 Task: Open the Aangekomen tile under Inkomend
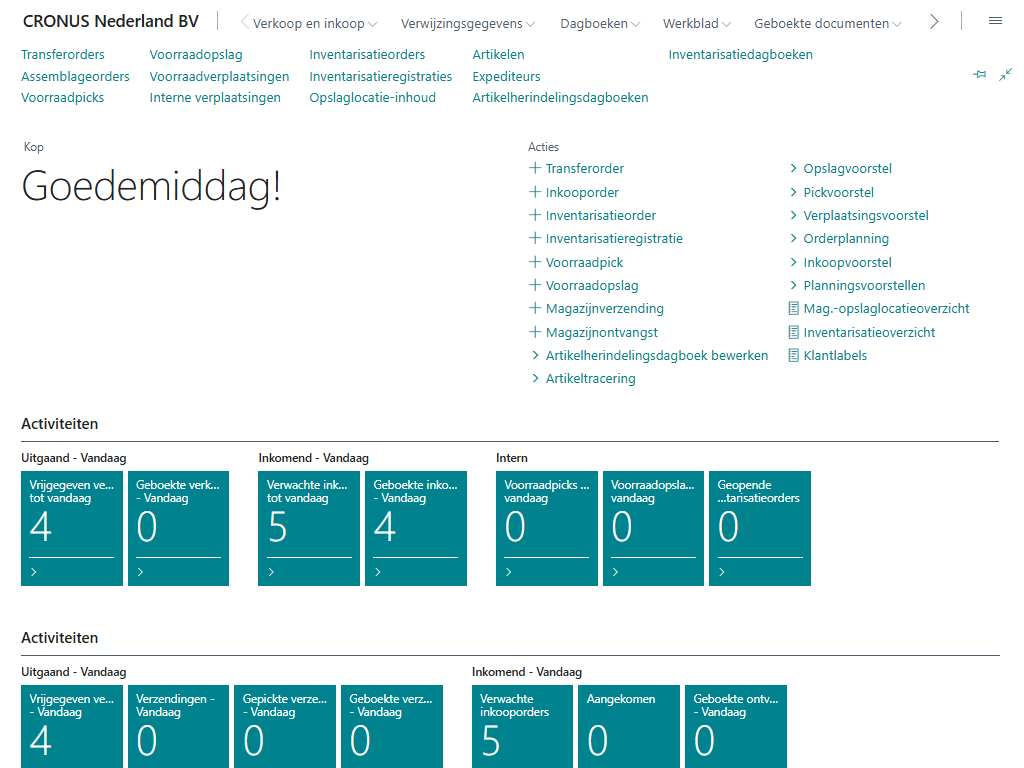click(x=628, y=726)
